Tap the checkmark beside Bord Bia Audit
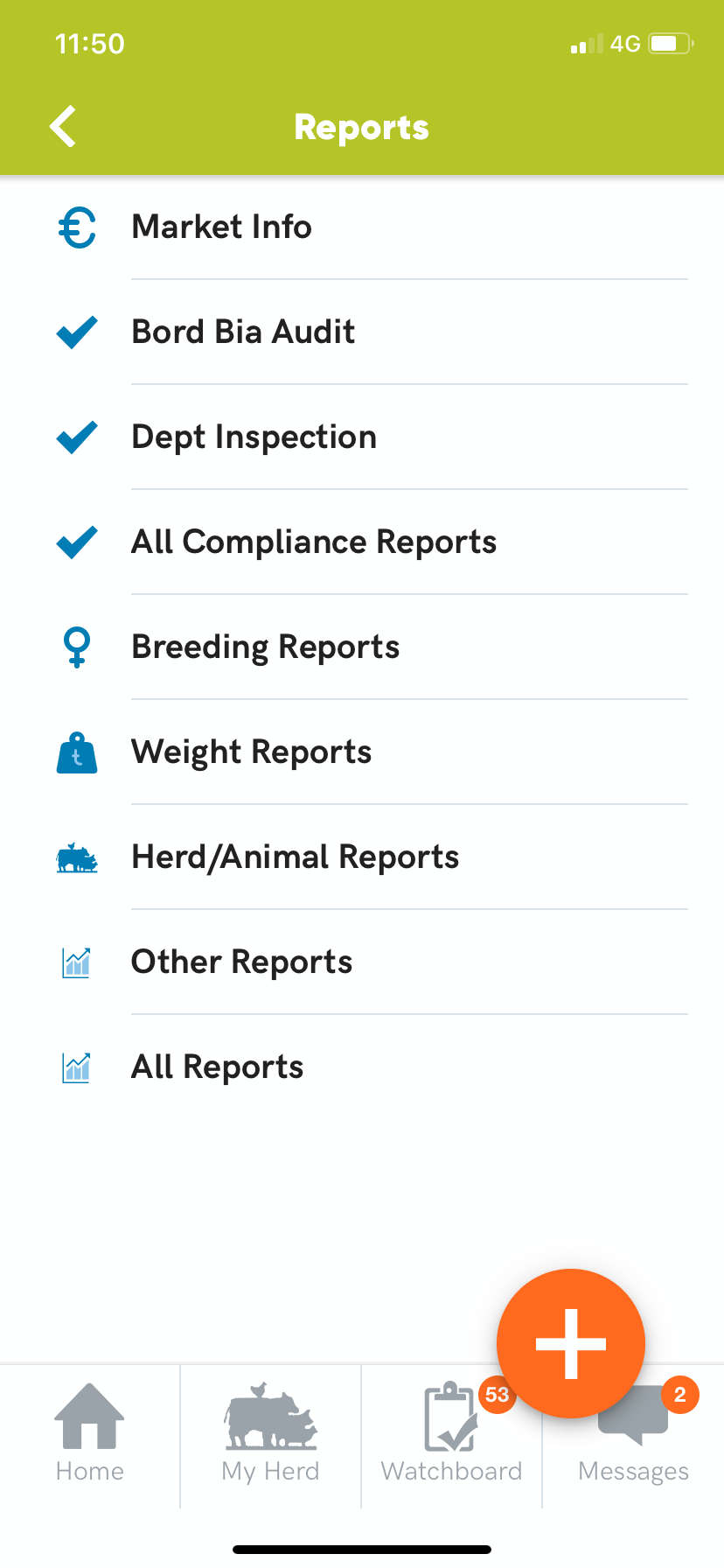724x1568 pixels. click(77, 332)
